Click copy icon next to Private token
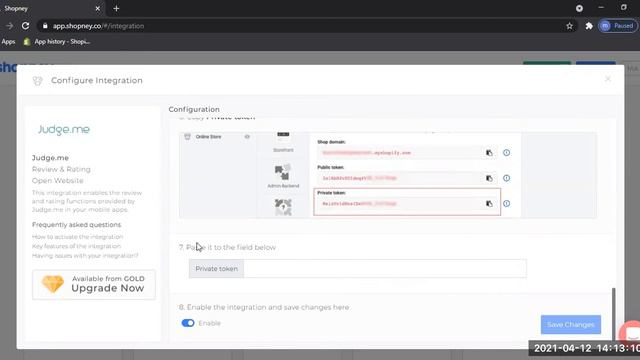Screen dimensions: 640x360 point(489,203)
